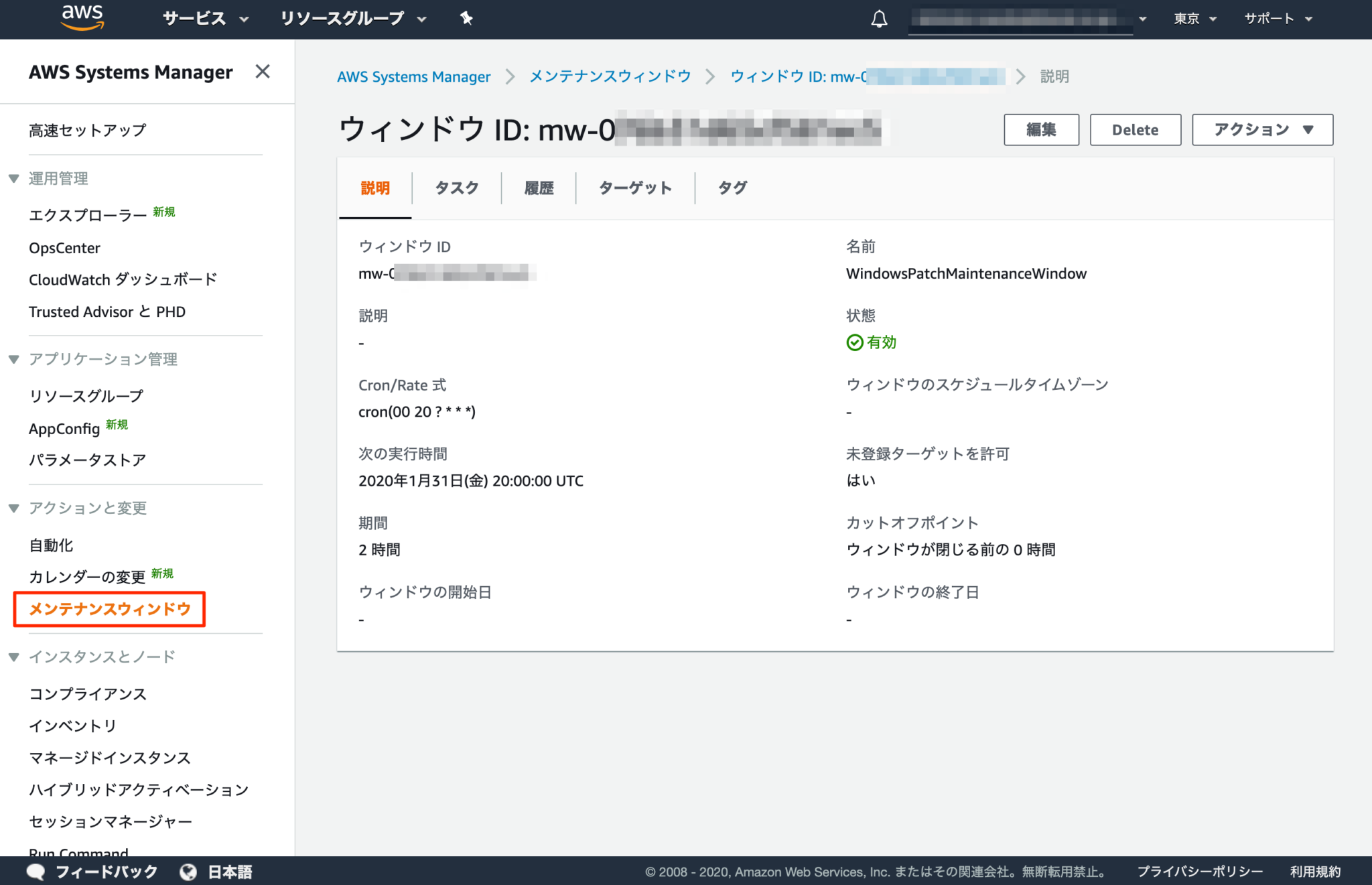The width and height of the screenshot is (1372, 885).
Task: Switch to the ターゲット tab
Action: 635,188
